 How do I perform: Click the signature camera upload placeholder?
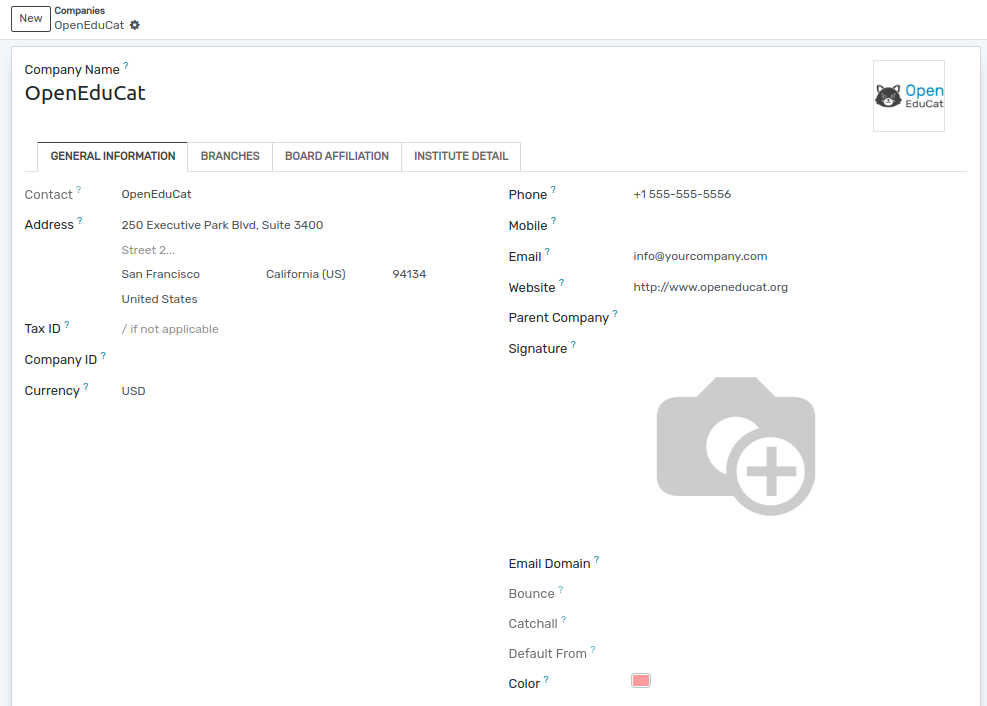(x=735, y=446)
